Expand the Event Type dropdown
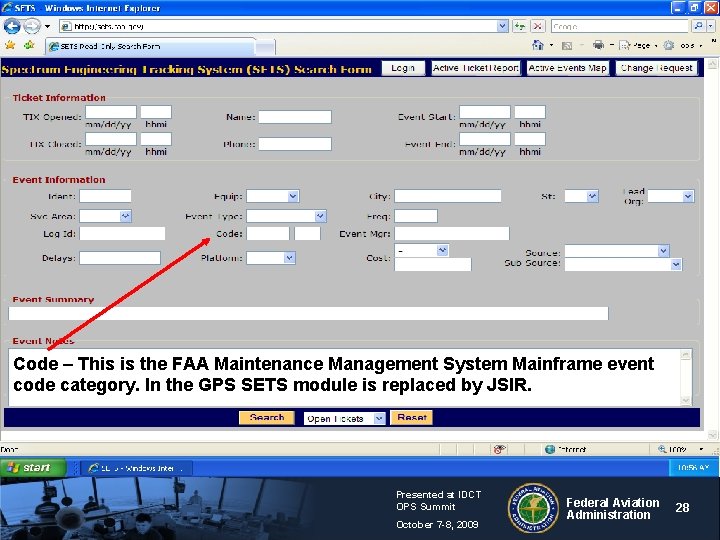The width and height of the screenshot is (720, 540). 321,216
